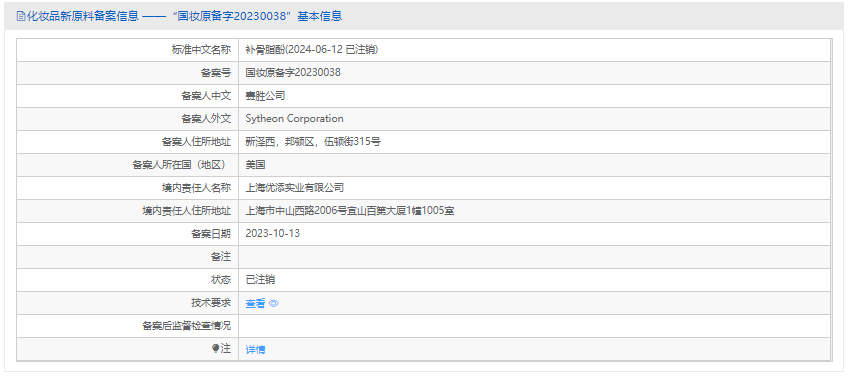Click the label 备注
The height and width of the screenshot is (376, 848).
pyautogui.click(x=220, y=256)
